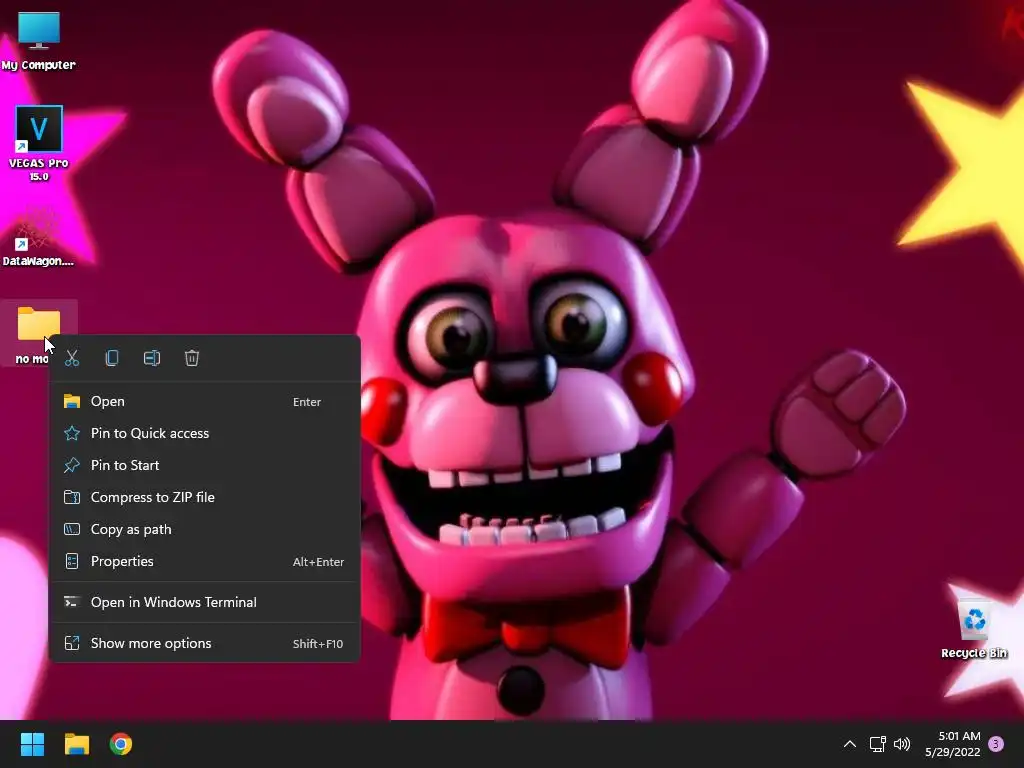The image size is (1024, 768).
Task: Choose Open from the context menu
Action: [x=205, y=402]
